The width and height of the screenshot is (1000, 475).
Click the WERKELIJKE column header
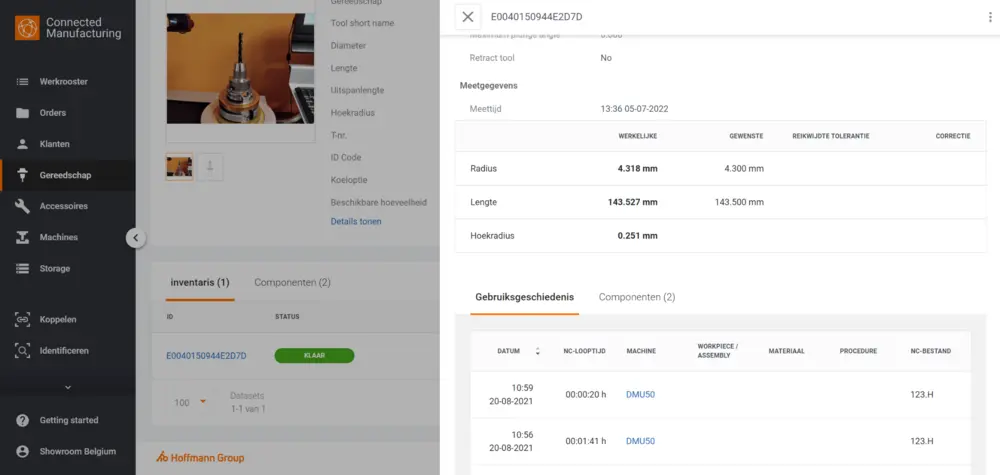pyautogui.click(x=638, y=136)
